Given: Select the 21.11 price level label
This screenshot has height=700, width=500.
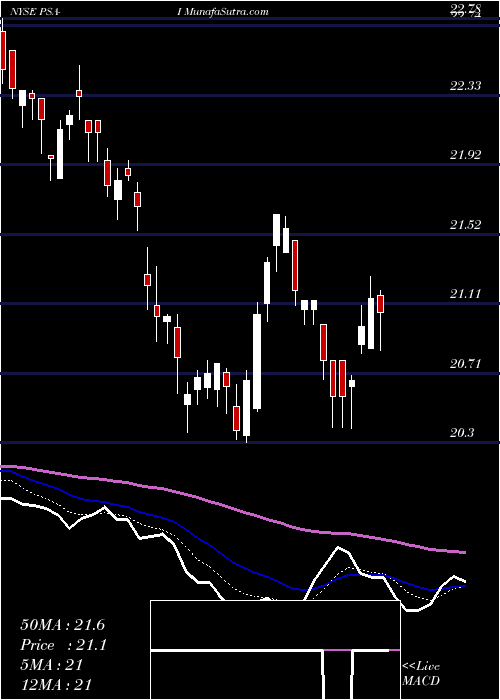Looking at the screenshot, I should point(466,293).
